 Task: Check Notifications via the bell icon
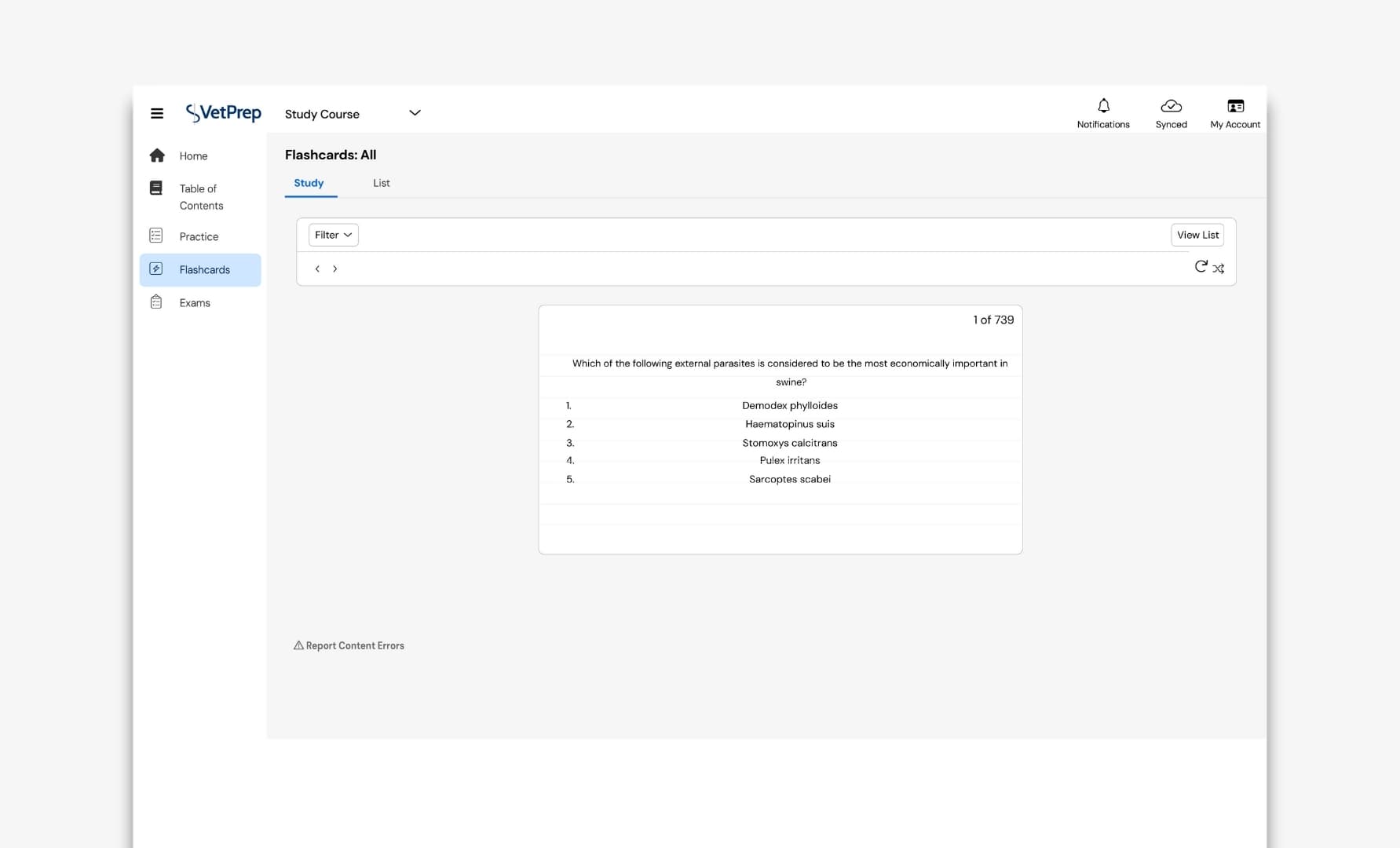1103,106
